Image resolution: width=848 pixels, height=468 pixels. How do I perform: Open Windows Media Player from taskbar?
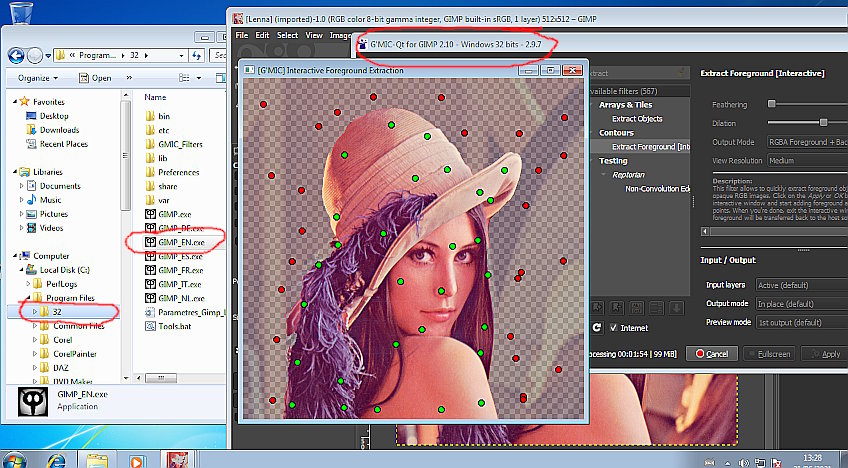(x=137, y=461)
